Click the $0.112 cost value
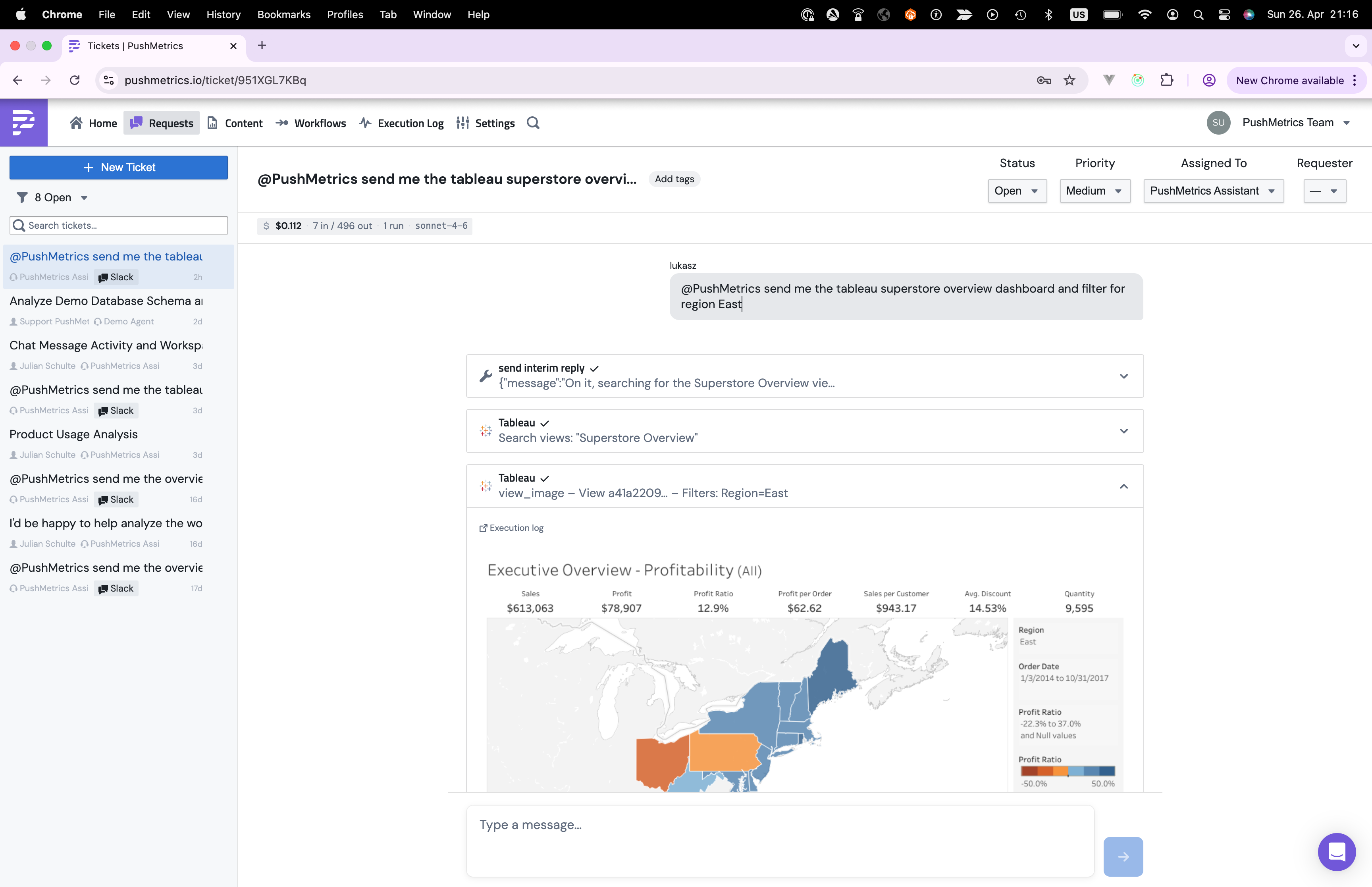The height and width of the screenshot is (887, 1372). (x=288, y=226)
